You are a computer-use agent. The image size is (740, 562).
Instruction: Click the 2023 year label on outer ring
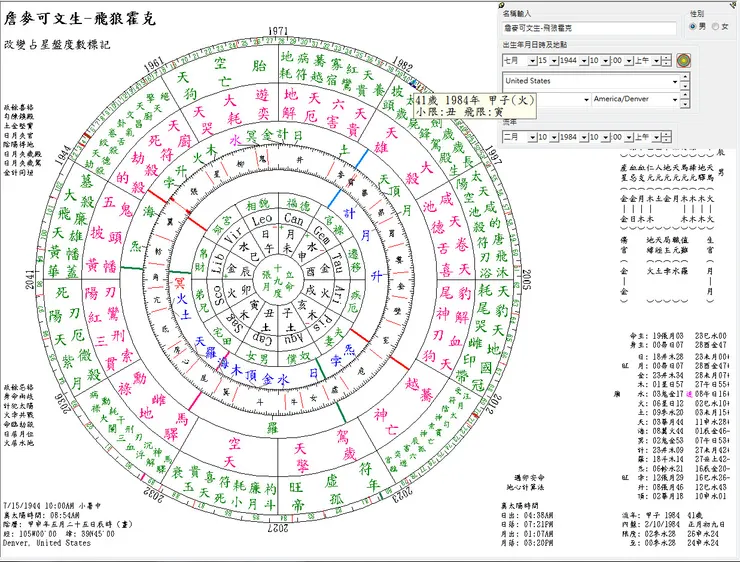pyautogui.click(x=402, y=493)
